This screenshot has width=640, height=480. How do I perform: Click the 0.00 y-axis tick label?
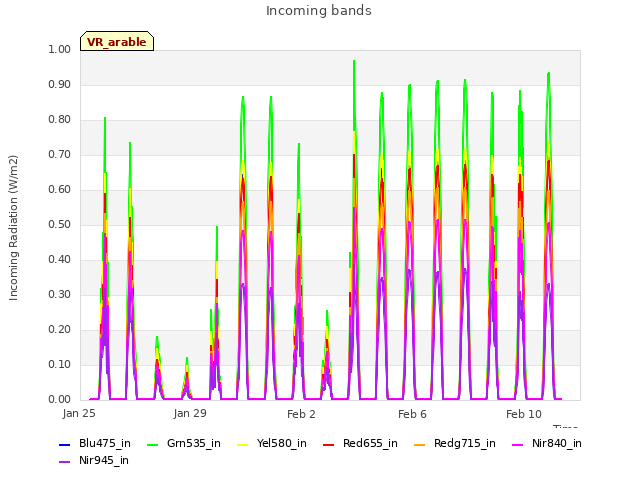[x=60, y=400]
